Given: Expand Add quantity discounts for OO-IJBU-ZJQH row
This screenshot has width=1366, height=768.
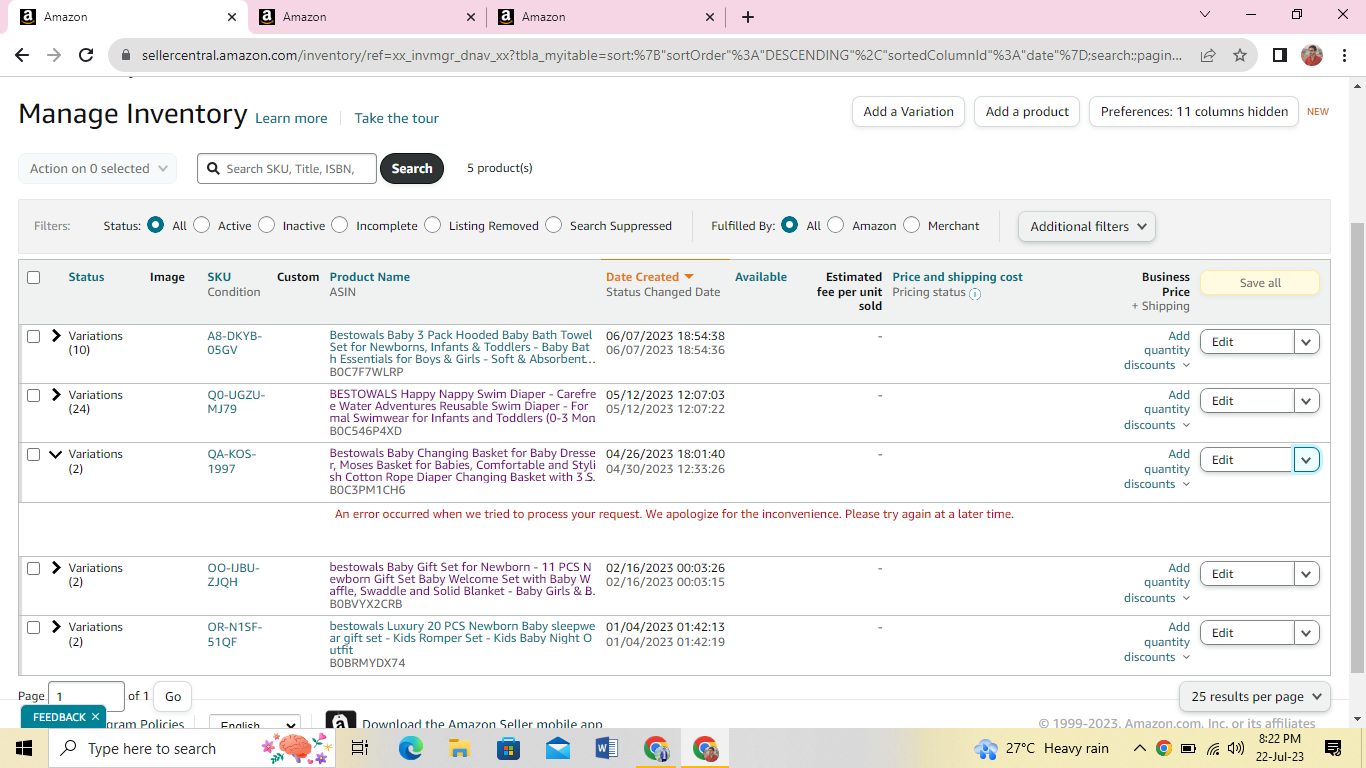Looking at the screenshot, I should pos(1157,583).
